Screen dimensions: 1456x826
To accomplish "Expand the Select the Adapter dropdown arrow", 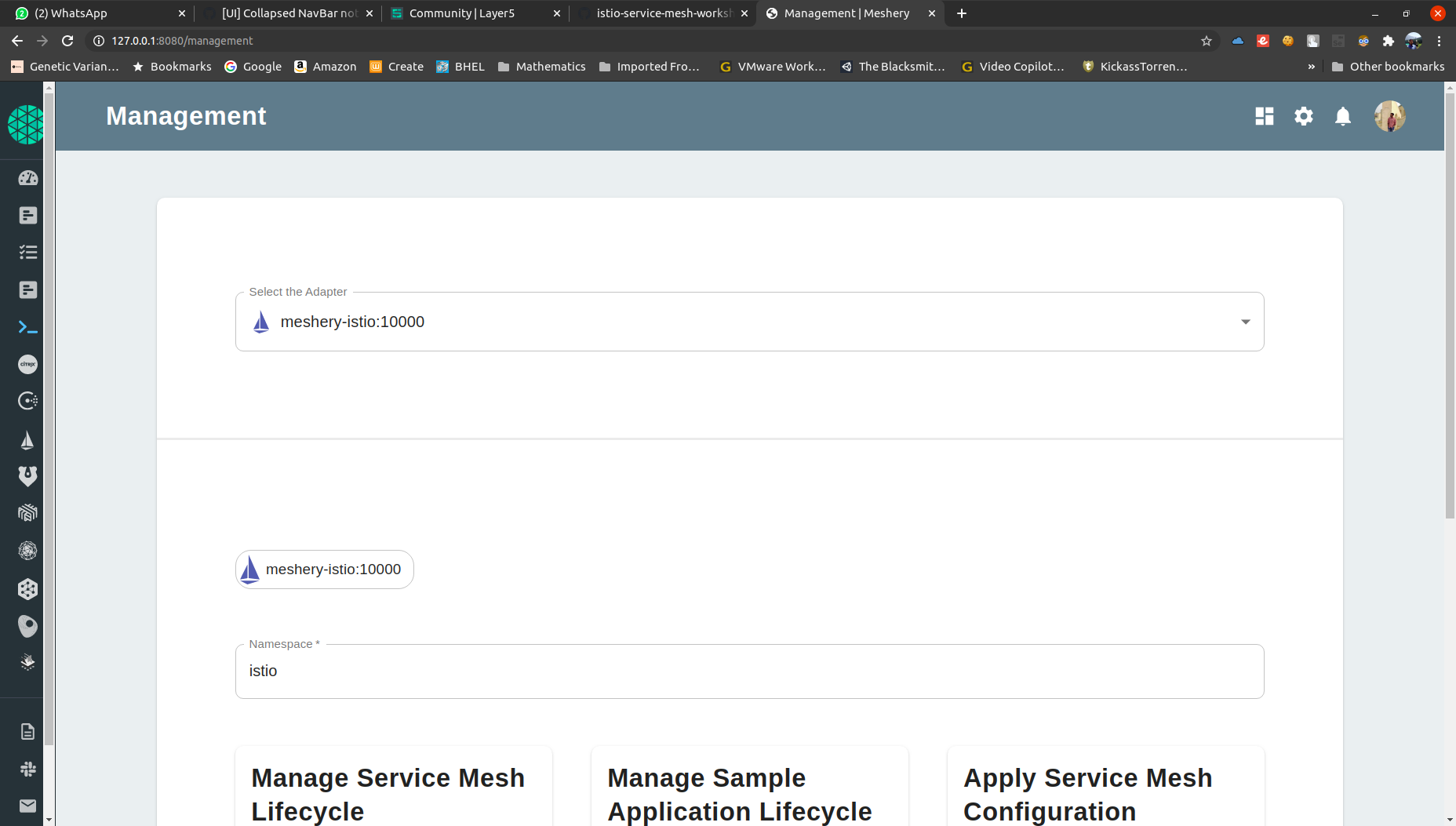I will coord(1246,322).
